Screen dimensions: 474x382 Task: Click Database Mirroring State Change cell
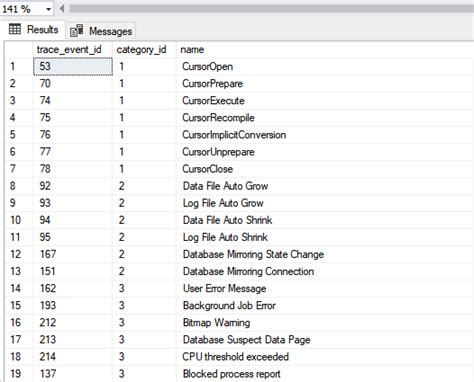[325, 254]
